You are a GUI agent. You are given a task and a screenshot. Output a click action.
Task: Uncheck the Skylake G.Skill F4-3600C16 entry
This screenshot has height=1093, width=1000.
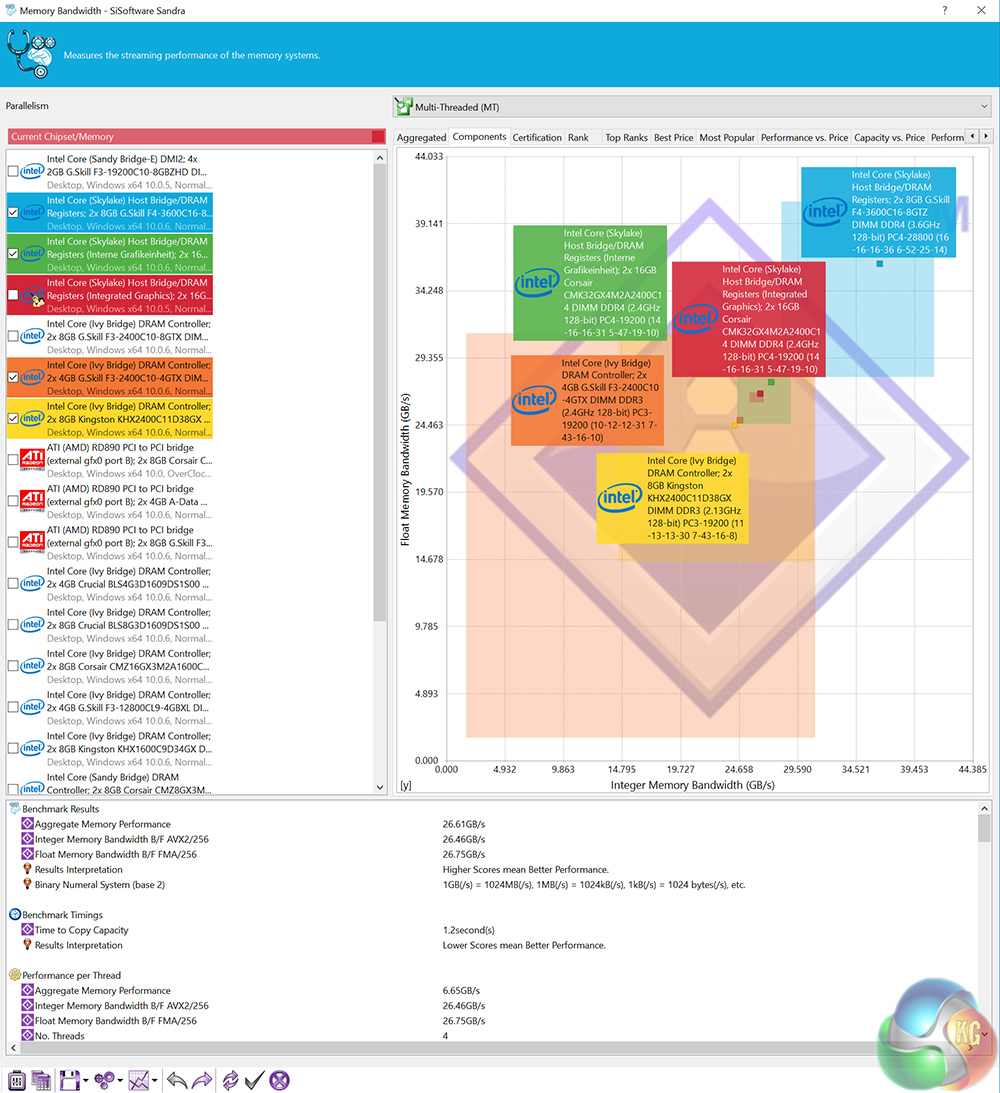coord(13,213)
